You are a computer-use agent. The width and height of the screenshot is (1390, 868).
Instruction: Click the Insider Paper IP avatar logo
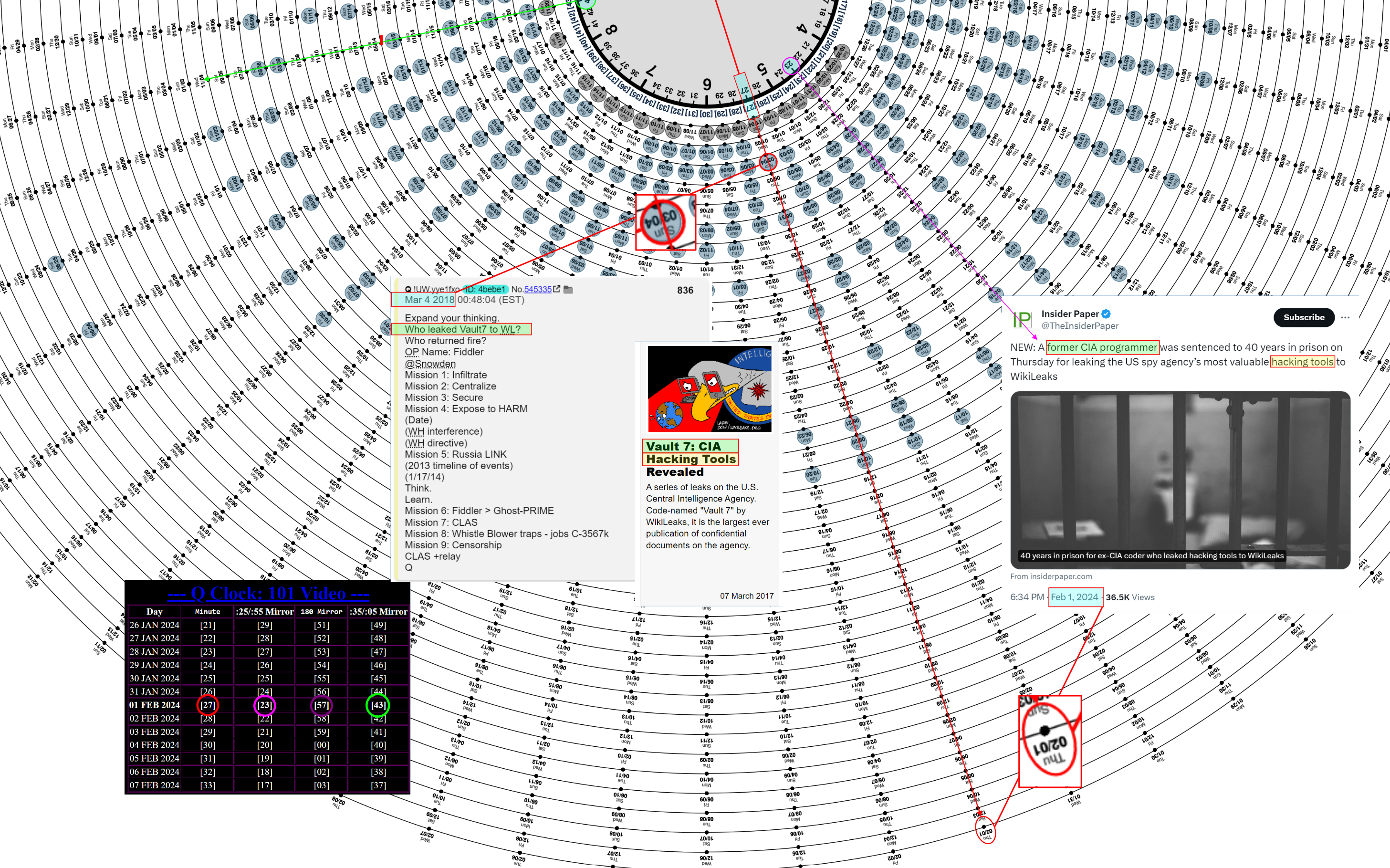pyautogui.click(x=1022, y=319)
